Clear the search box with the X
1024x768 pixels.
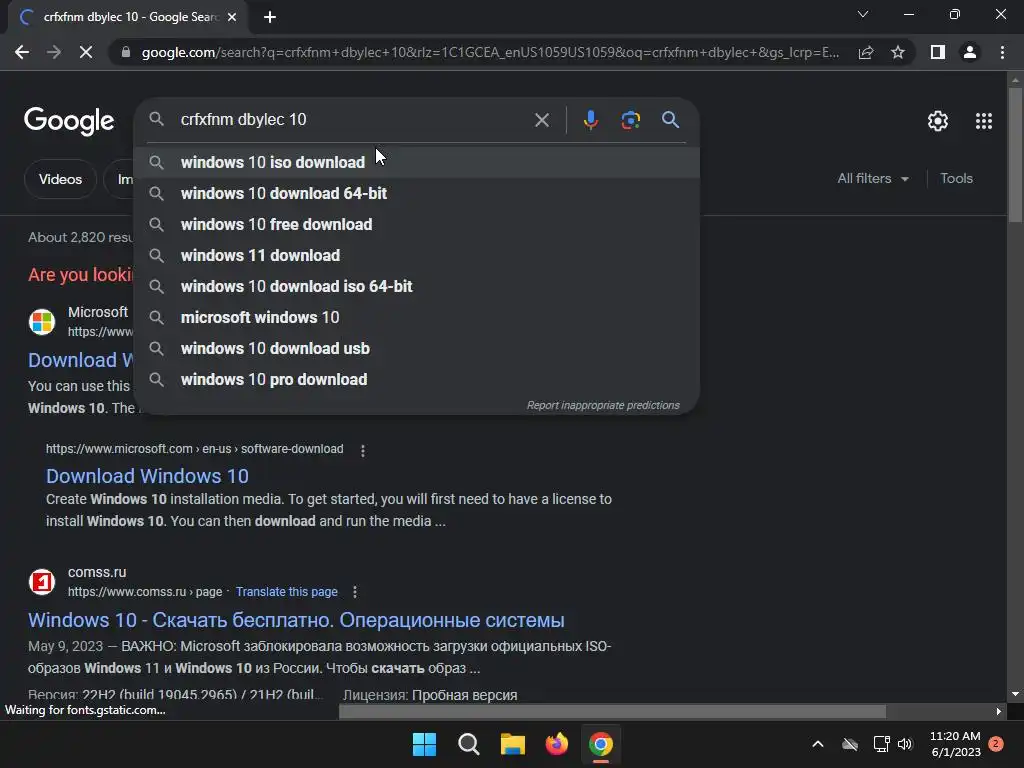coord(541,120)
